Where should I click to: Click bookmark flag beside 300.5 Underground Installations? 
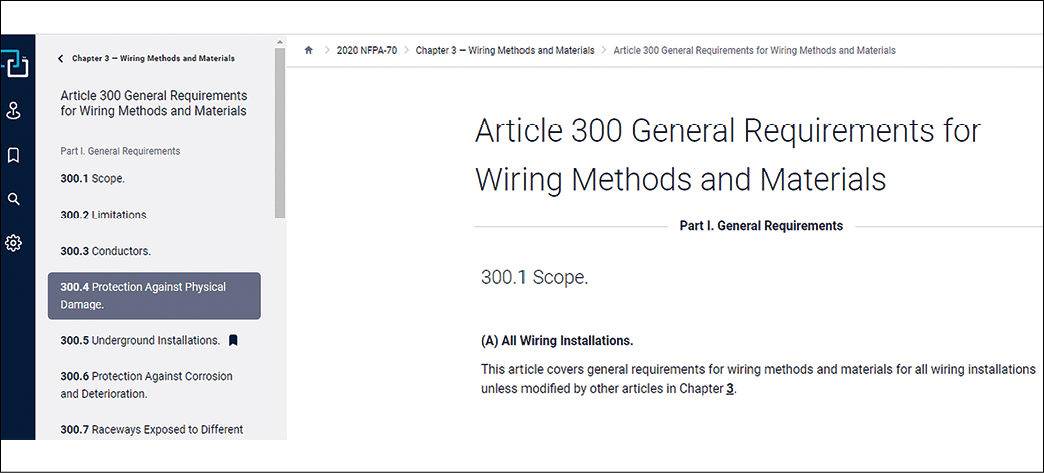(233, 340)
